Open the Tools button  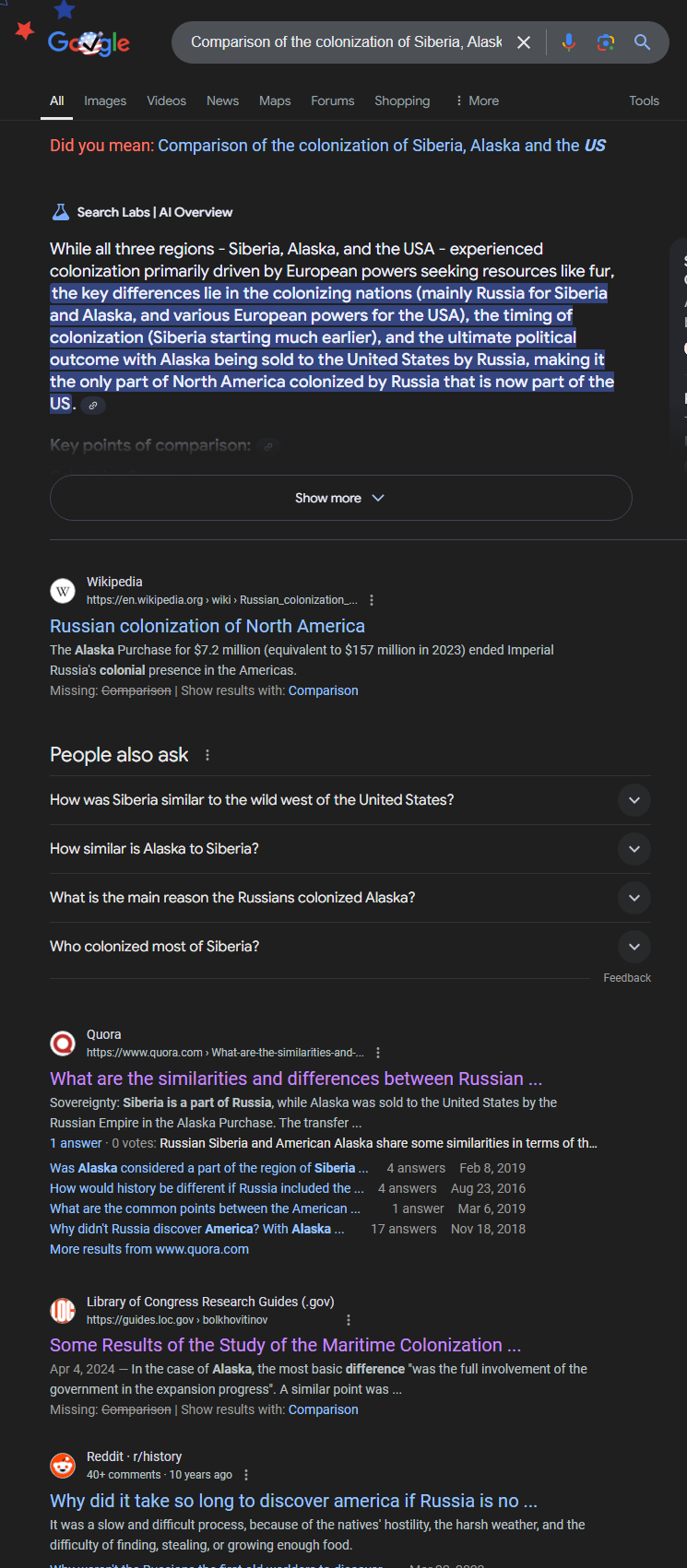pos(644,100)
